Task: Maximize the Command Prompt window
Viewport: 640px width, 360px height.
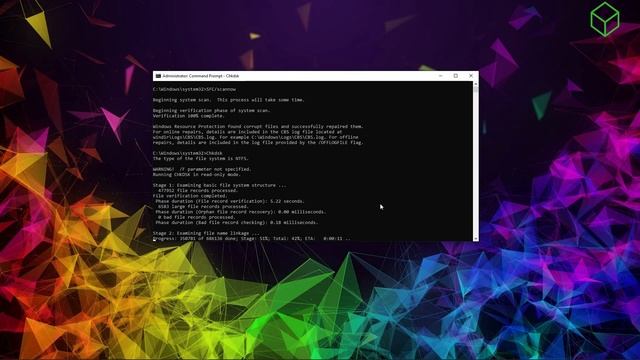Action: (x=456, y=76)
